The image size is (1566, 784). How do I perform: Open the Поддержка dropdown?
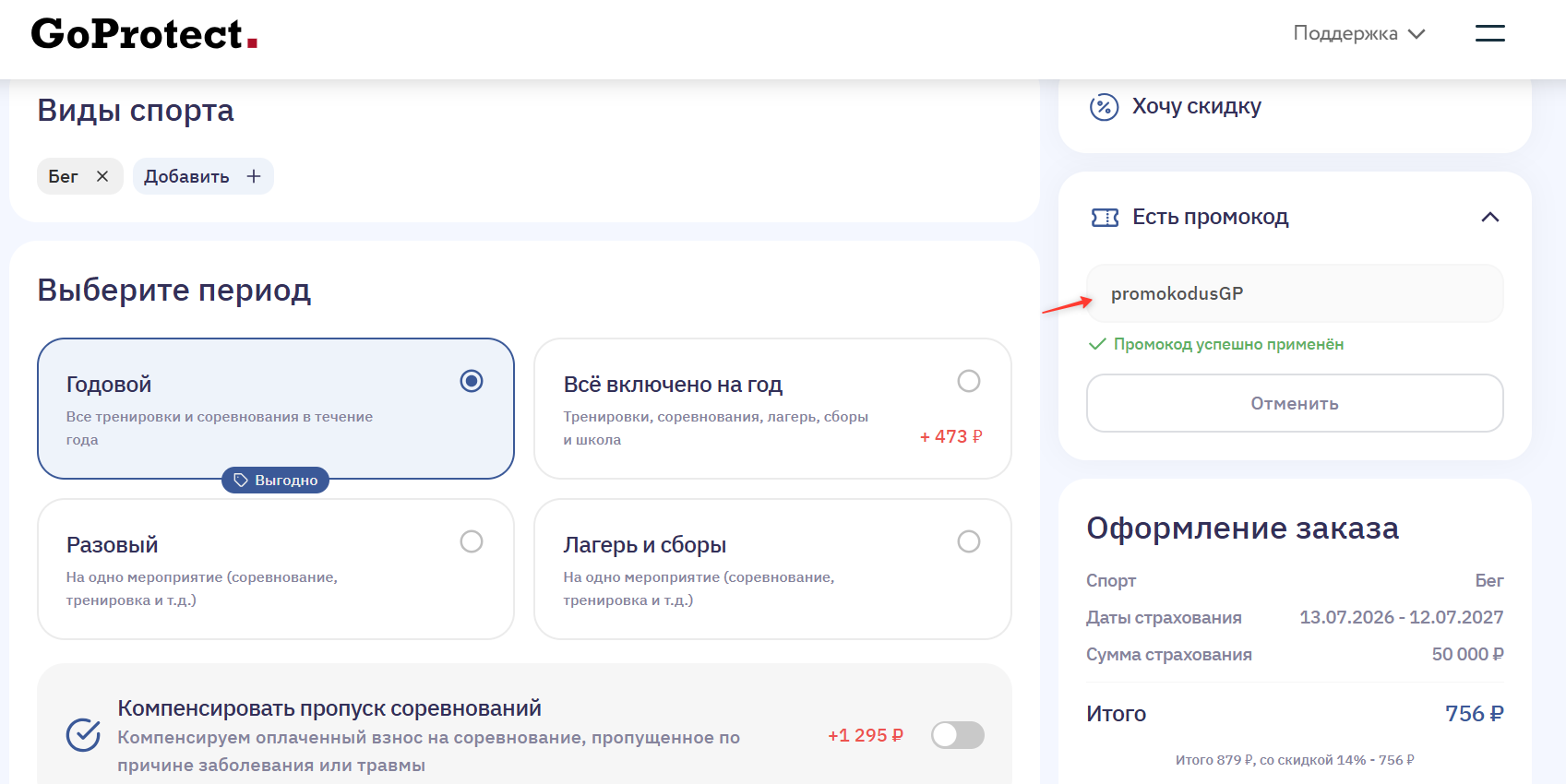tap(1359, 33)
